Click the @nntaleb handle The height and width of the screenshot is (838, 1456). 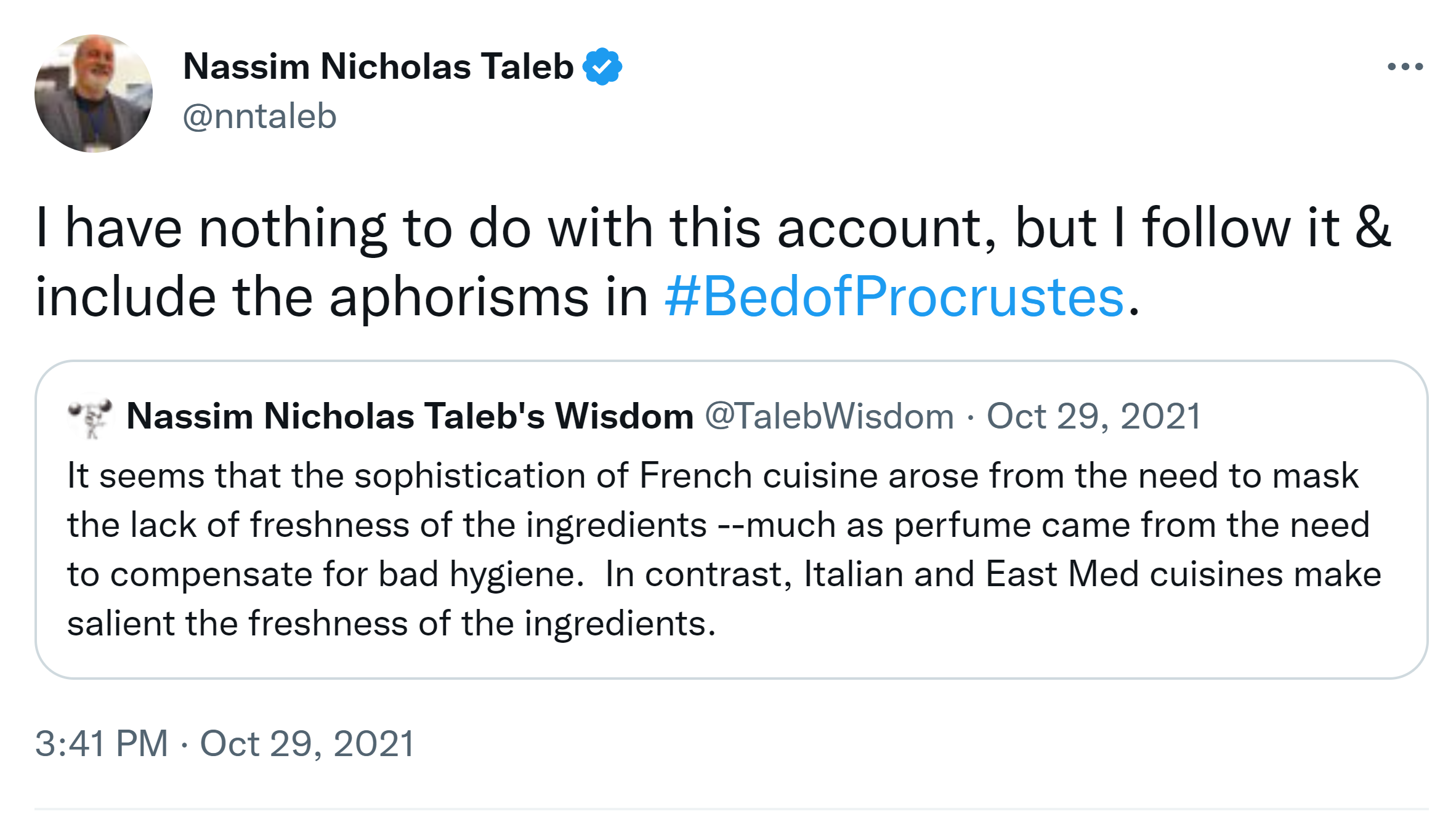[x=259, y=116]
